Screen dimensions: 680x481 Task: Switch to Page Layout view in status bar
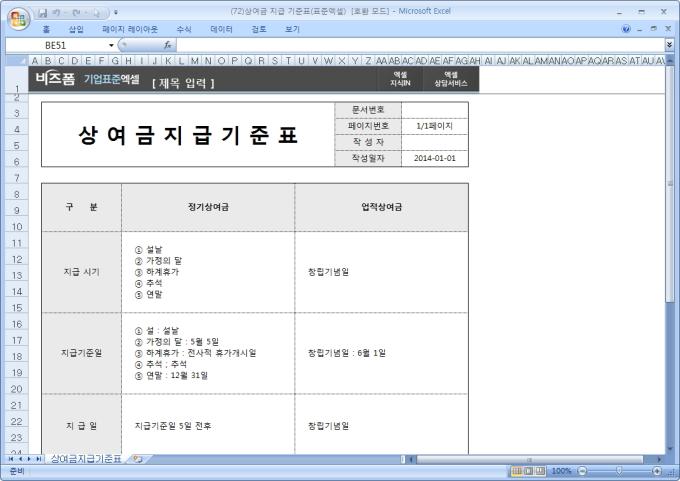(528, 471)
